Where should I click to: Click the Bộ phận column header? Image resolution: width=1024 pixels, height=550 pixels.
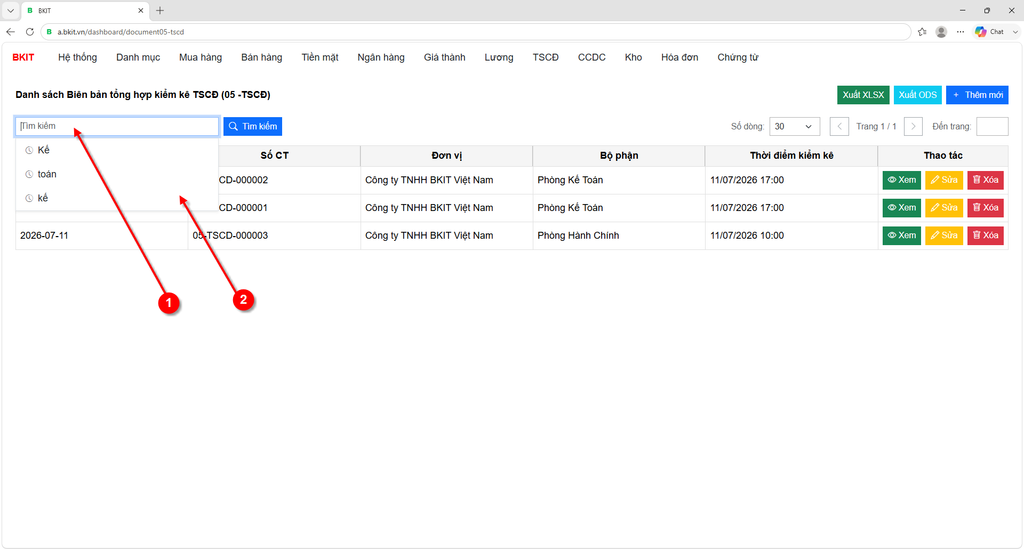(619, 155)
